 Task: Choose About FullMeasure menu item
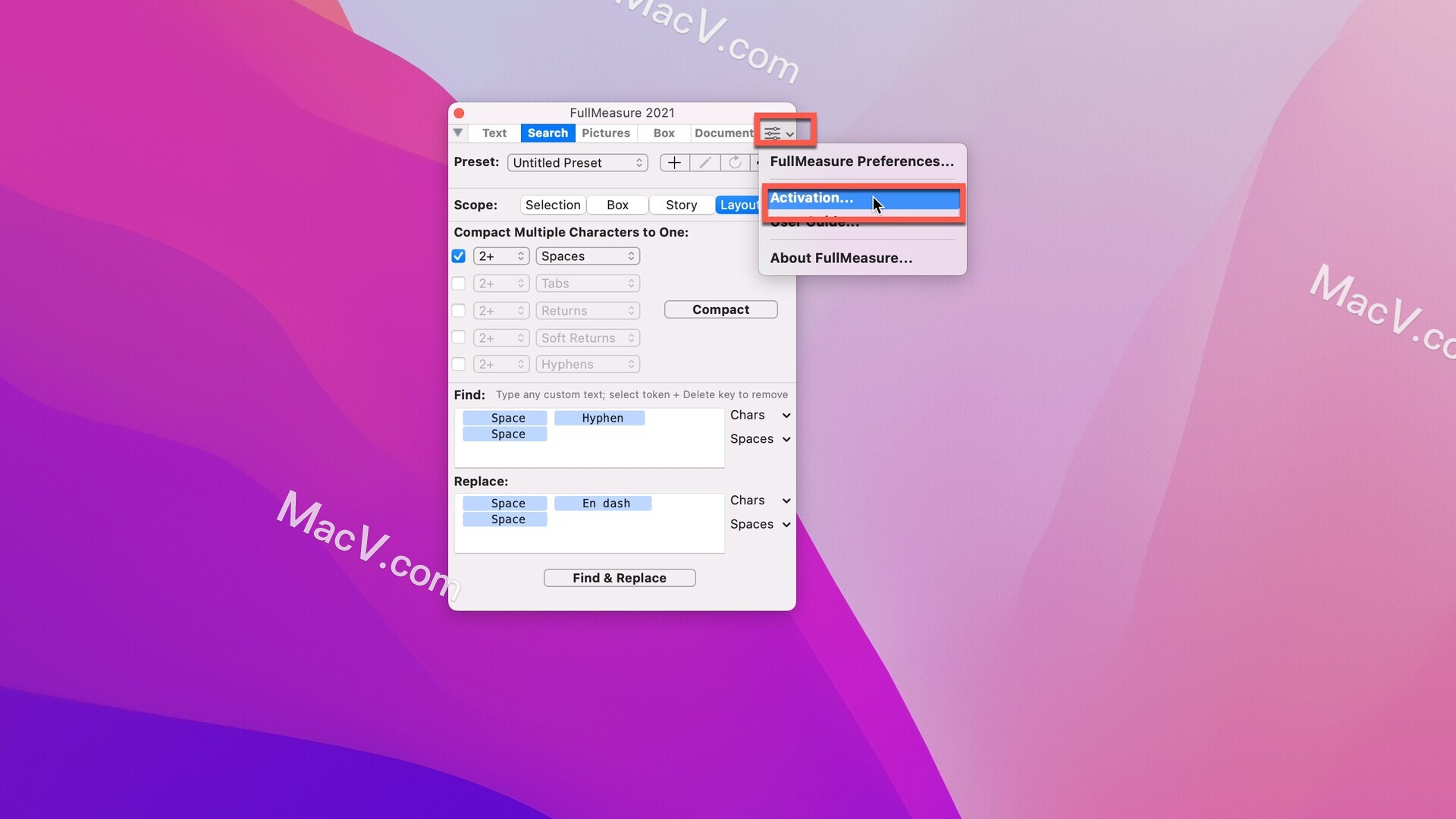pos(862,258)
